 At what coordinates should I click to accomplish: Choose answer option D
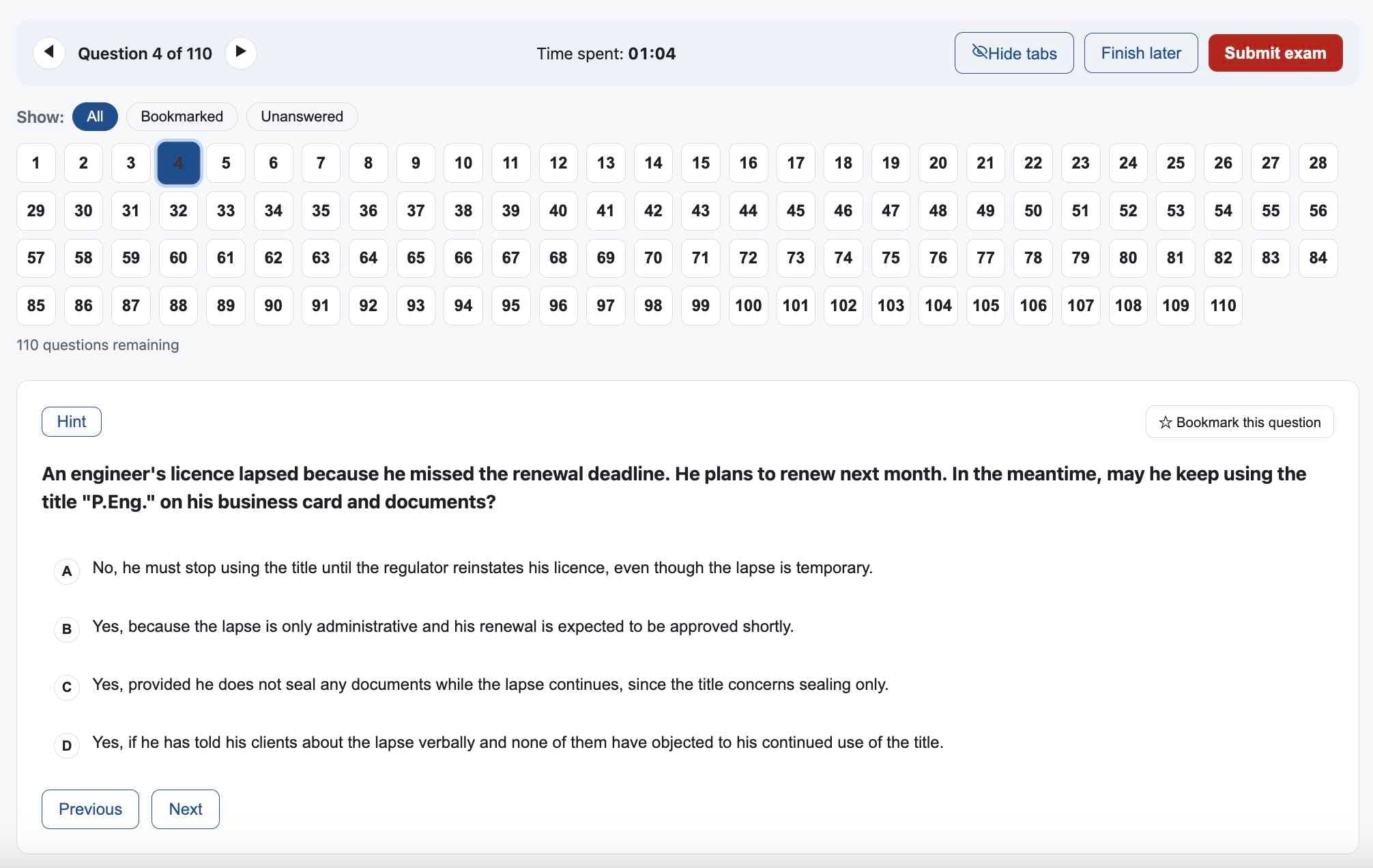pyautogui.click(x=67, y=746)
